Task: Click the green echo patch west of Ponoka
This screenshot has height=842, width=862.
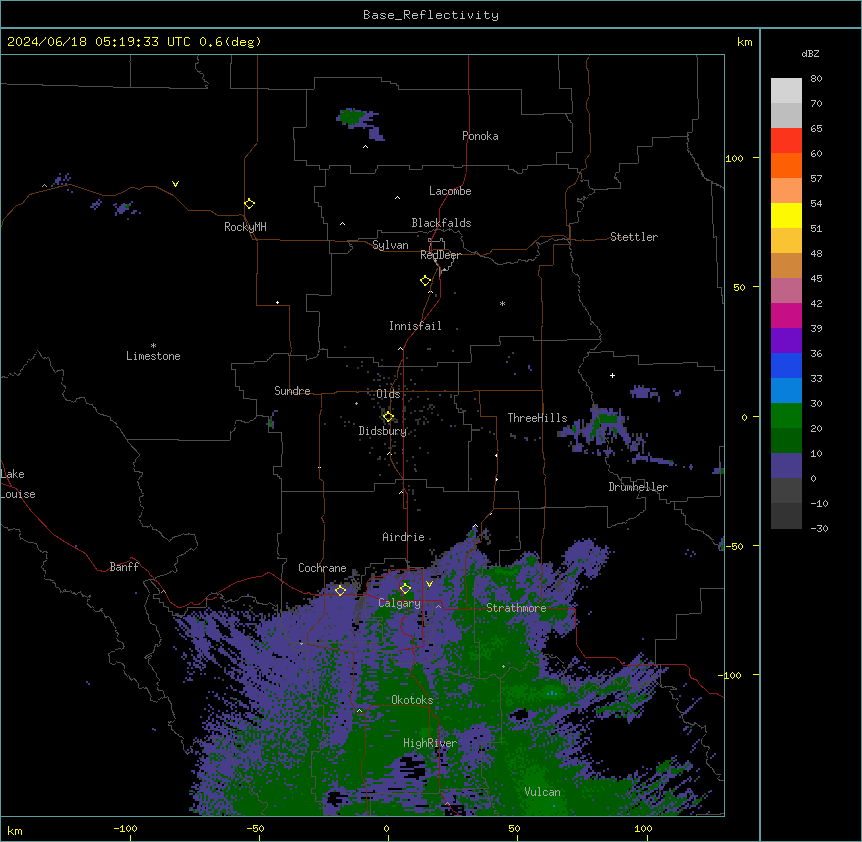Action: click(350, 117)
